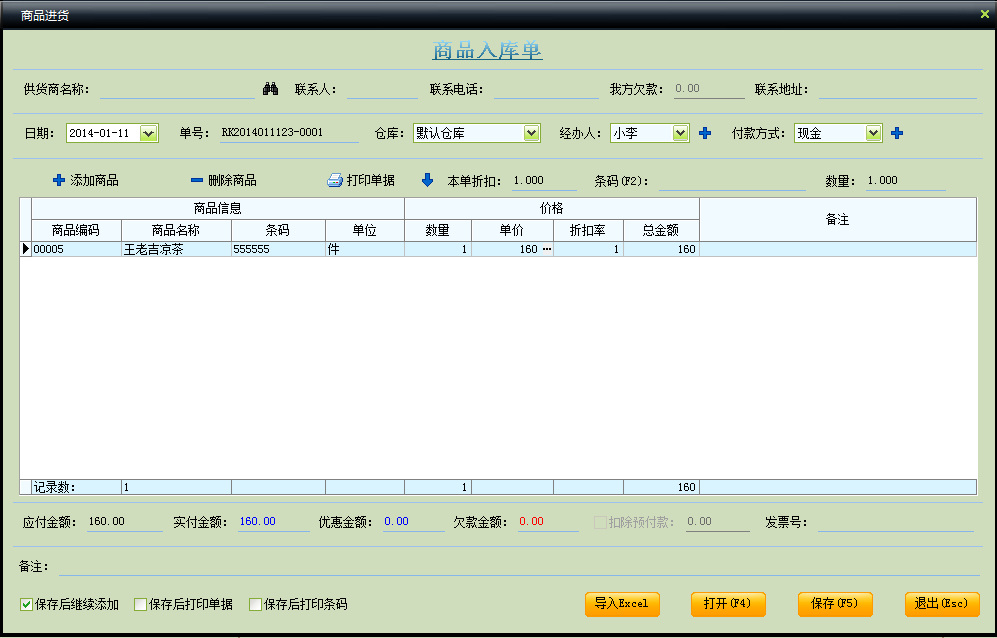The height and width of the screenshot is (638, 997).
Task: Enable 保存后打印单据 checkbox
Action: (x=141, y=604)
